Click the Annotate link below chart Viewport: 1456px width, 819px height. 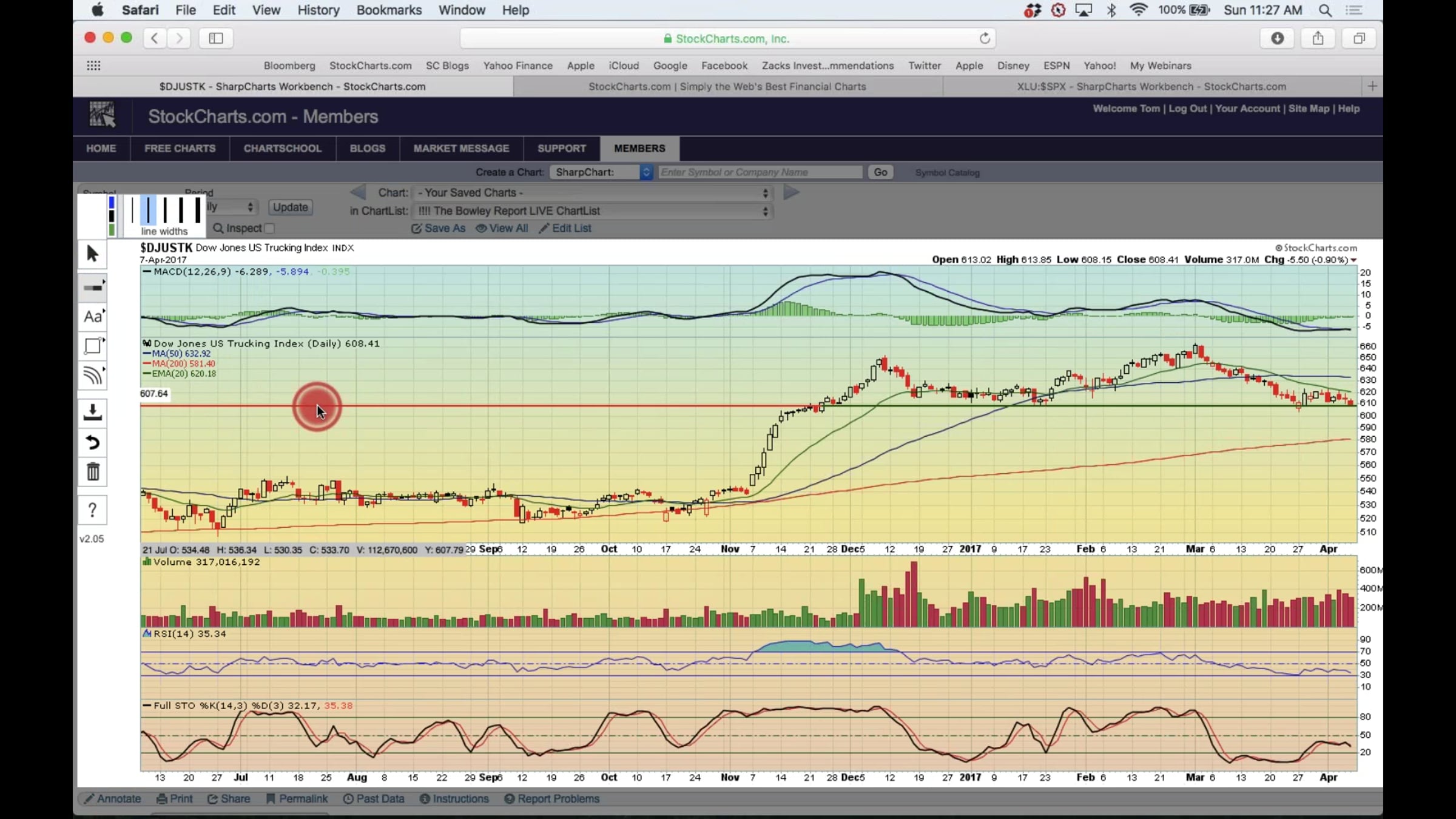tap(113, 798)
